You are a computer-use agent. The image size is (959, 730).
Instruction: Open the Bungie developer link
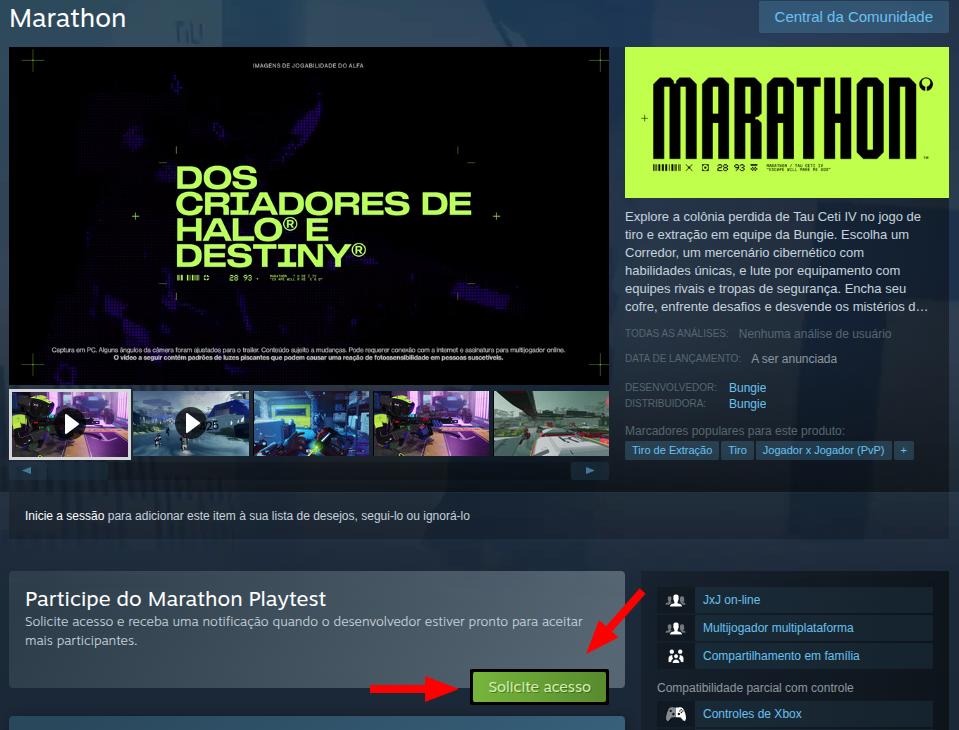coord(747,387)
